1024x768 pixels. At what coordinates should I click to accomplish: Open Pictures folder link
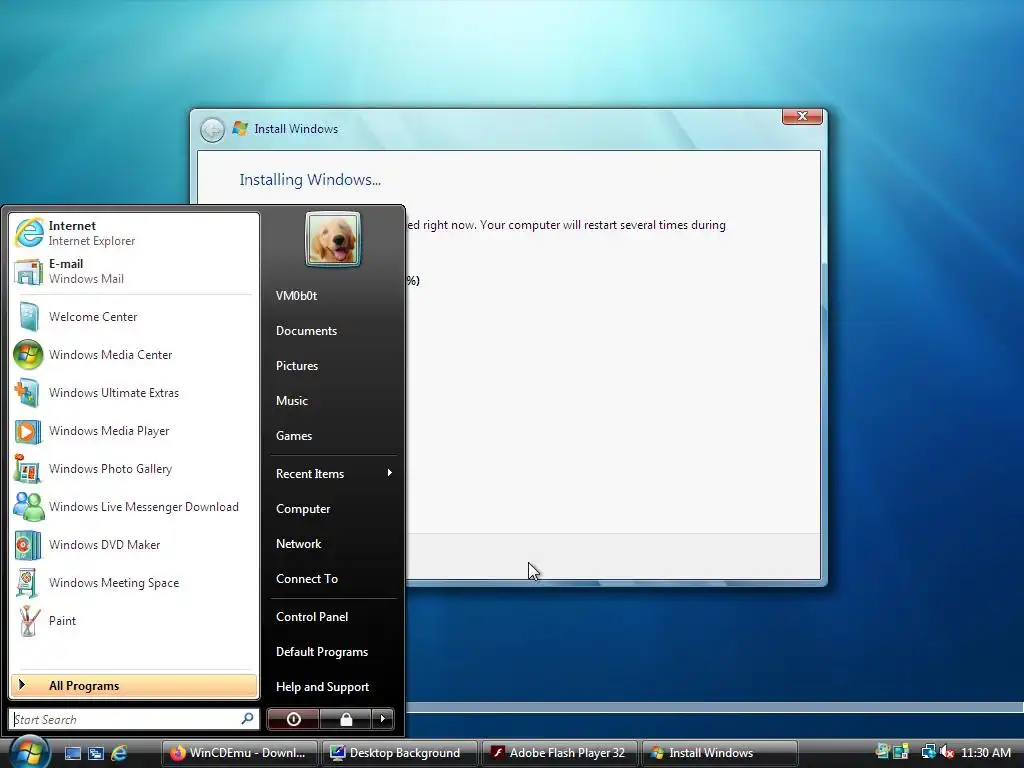[x=333, y=366]
